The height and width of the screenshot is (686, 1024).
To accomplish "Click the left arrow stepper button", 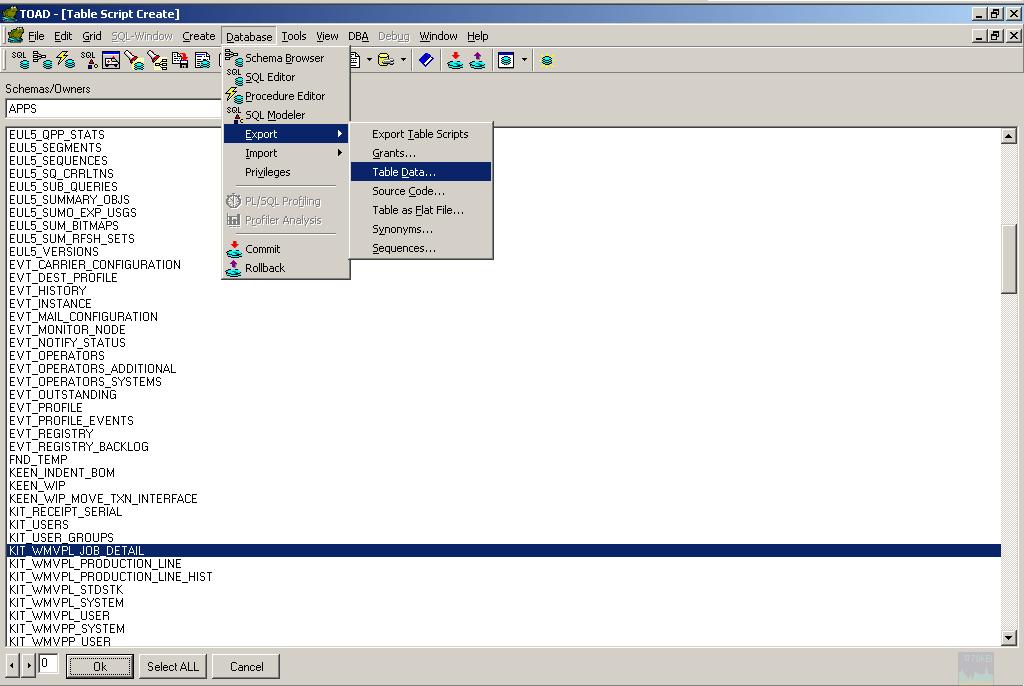I will tap(12, 665).
